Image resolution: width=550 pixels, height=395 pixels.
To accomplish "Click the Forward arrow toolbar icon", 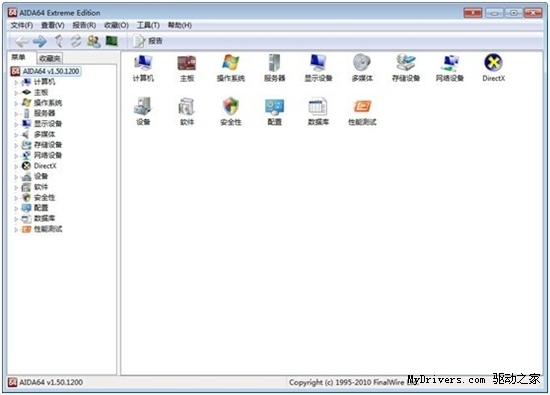I will [x=40, y=41].
